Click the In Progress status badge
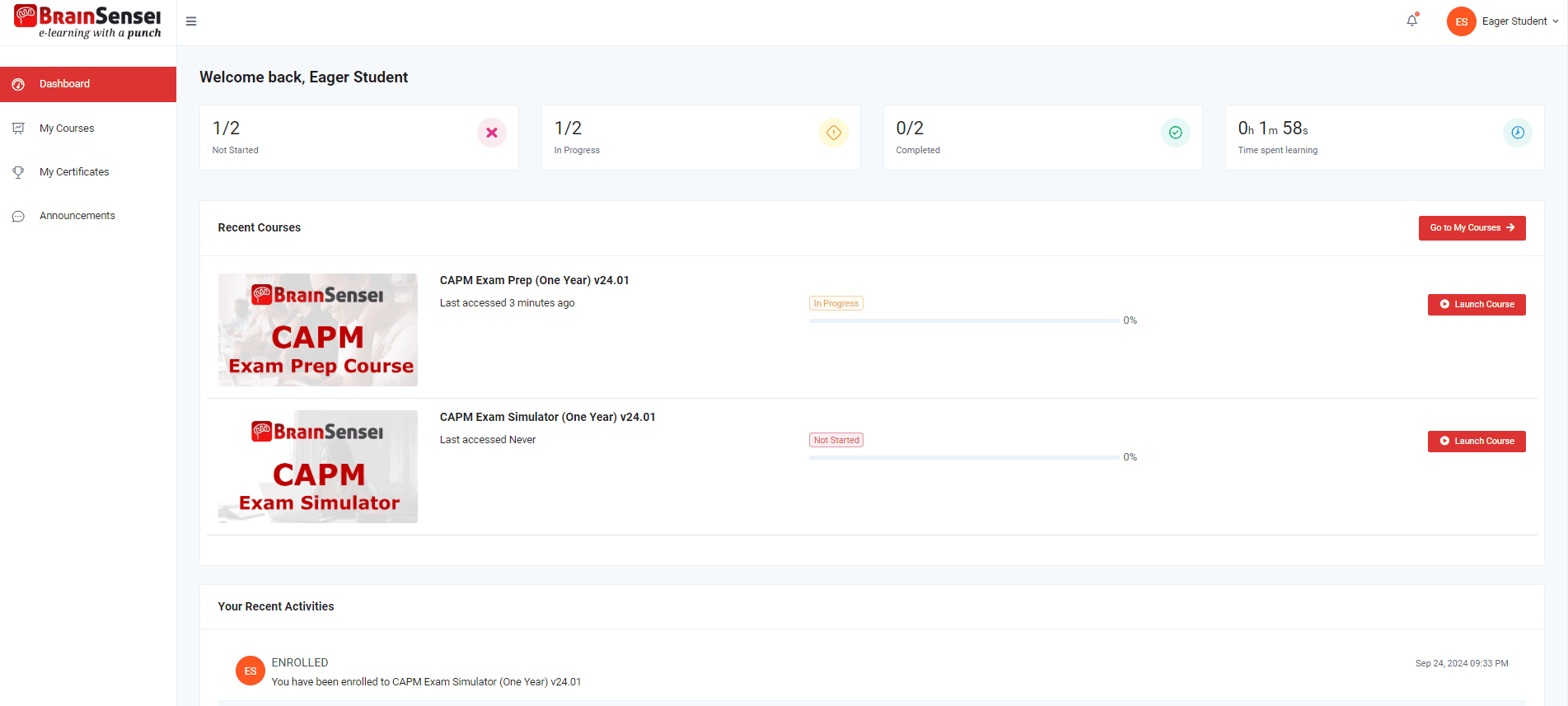Screen dimensions: 1568x706 point(835,303)
